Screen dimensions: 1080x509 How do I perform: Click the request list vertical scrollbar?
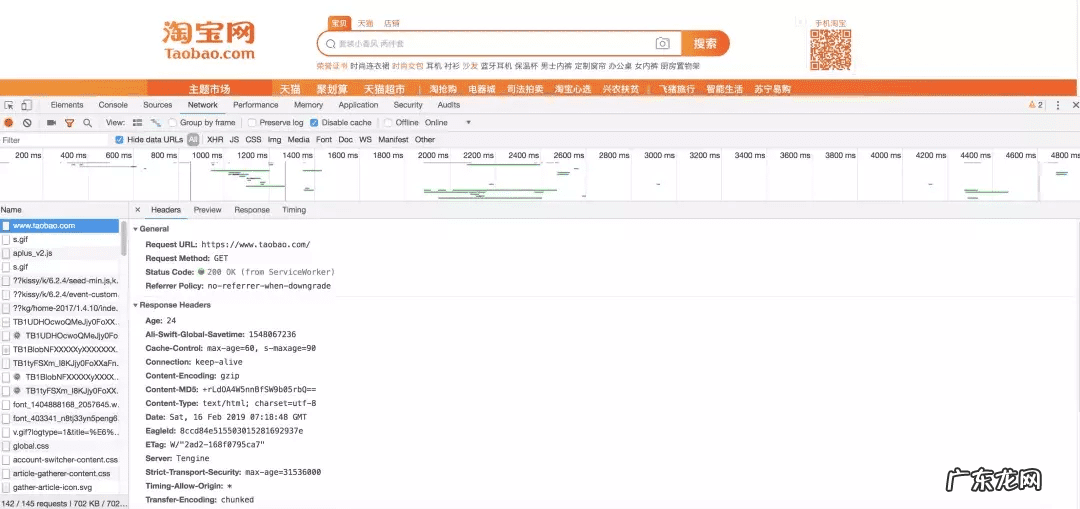(x=124, y=237)
